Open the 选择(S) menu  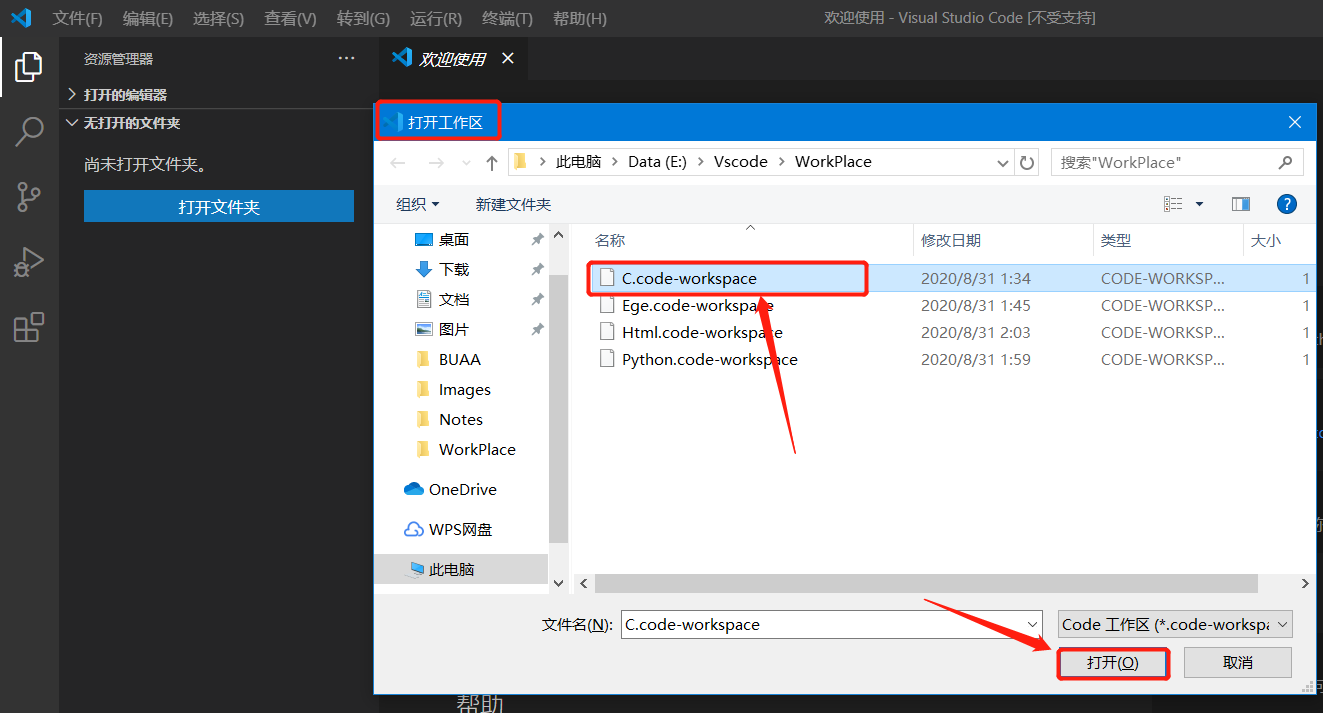click(x=218, y=18)
